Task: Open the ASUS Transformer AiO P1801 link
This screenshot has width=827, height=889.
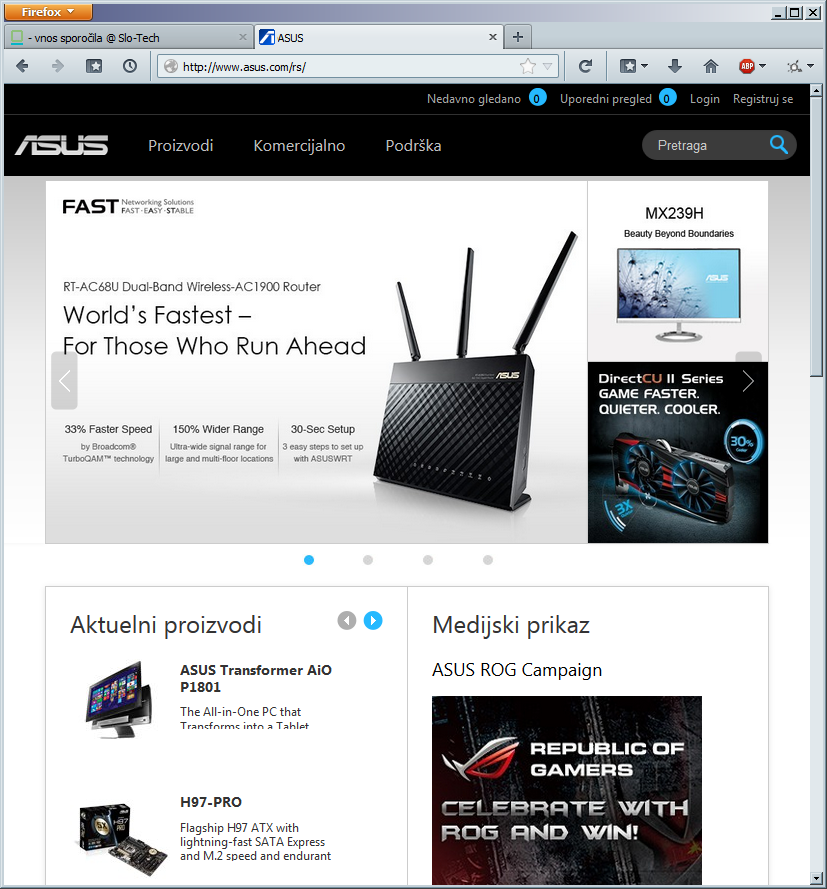Action: pos(256,679)
